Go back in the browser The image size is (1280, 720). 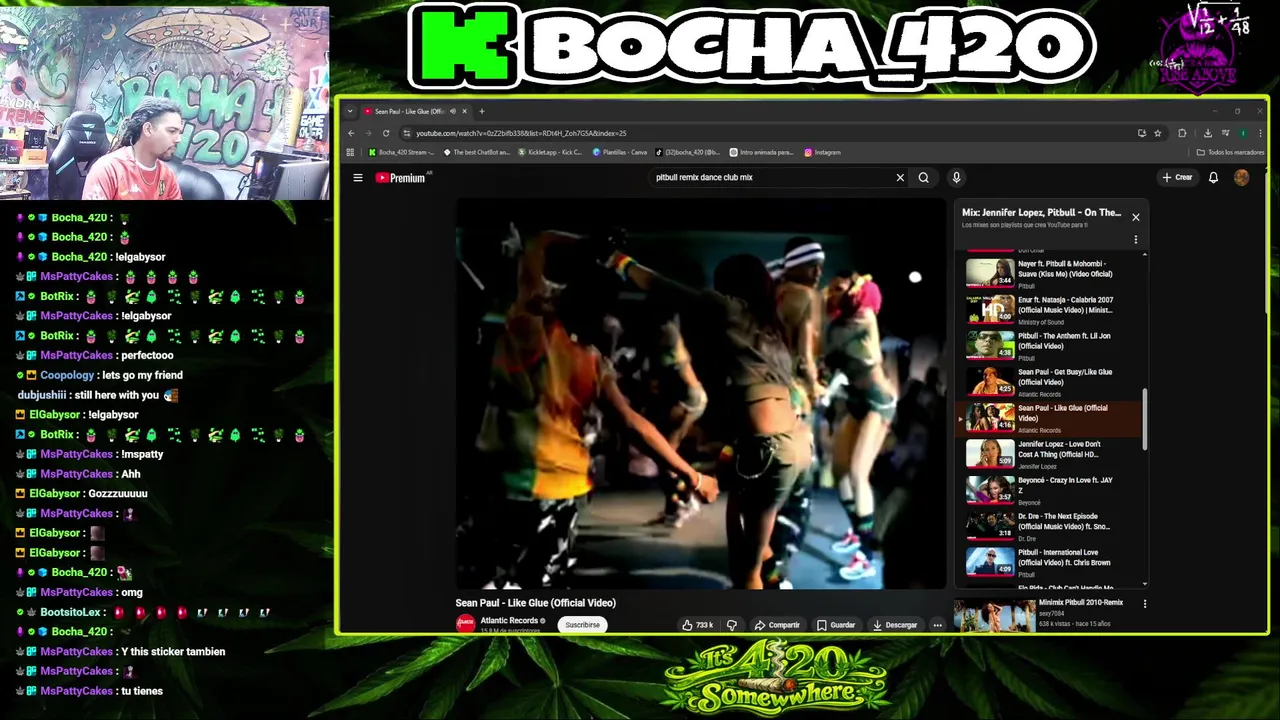[x=351, y=133]
